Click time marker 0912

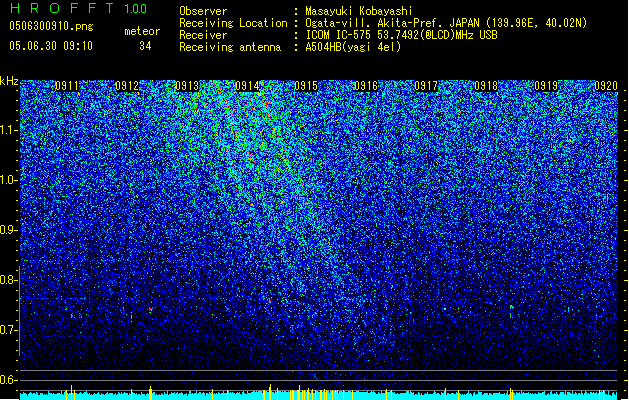[127, 86]
